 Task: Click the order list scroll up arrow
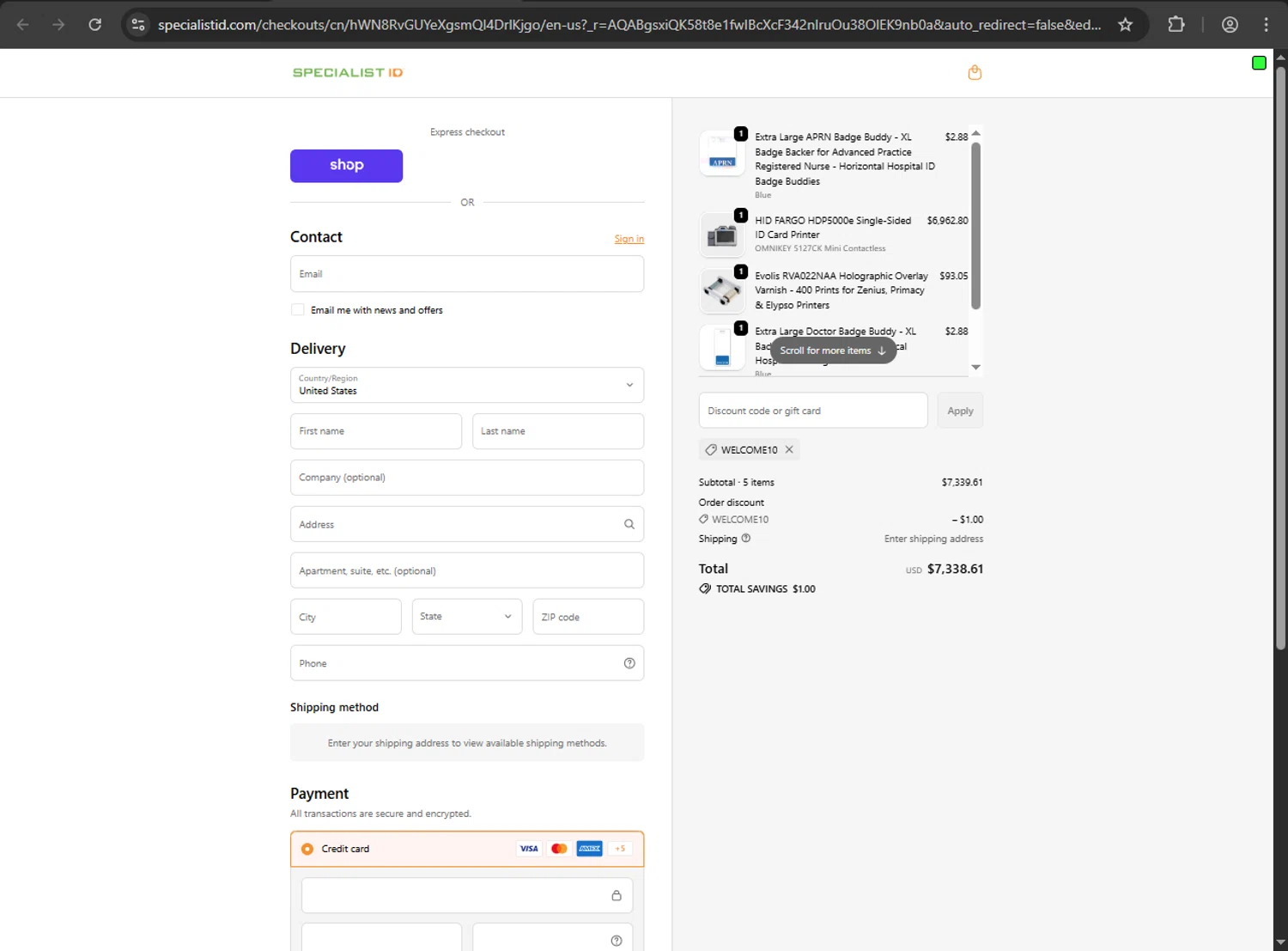[x=975, y=133]
